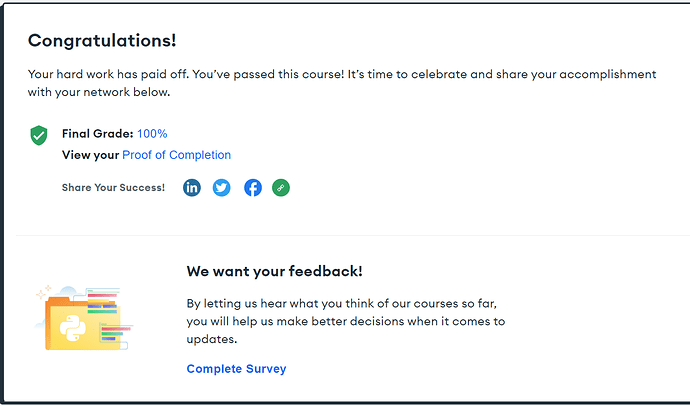Share your accomplishment on Twitter
This screenshot has width=690, height=406.
222,187
